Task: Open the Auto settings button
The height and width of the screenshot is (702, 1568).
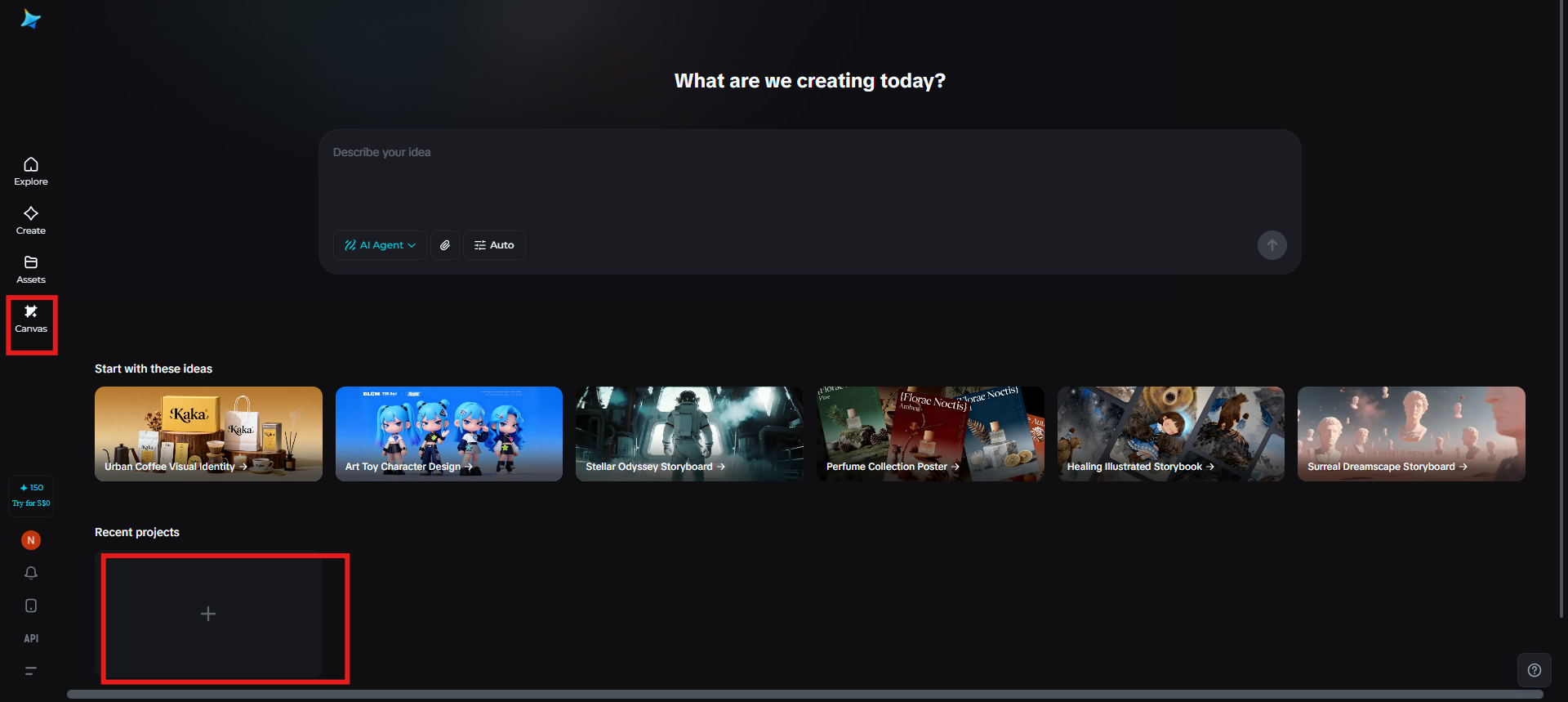Action: (x=494, y=245)
